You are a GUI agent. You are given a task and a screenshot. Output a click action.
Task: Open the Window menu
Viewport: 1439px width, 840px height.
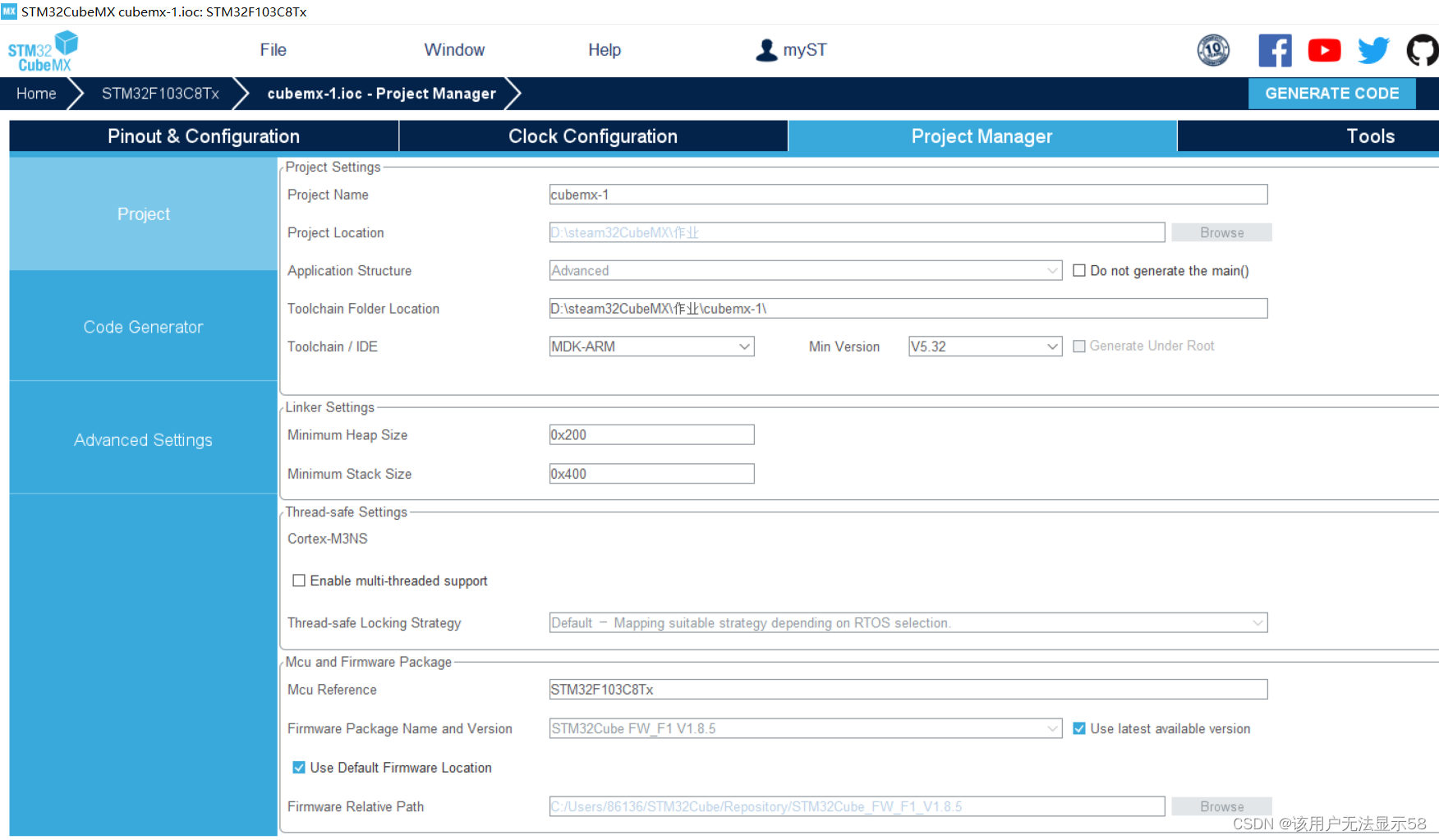click(x=454, y=50)
